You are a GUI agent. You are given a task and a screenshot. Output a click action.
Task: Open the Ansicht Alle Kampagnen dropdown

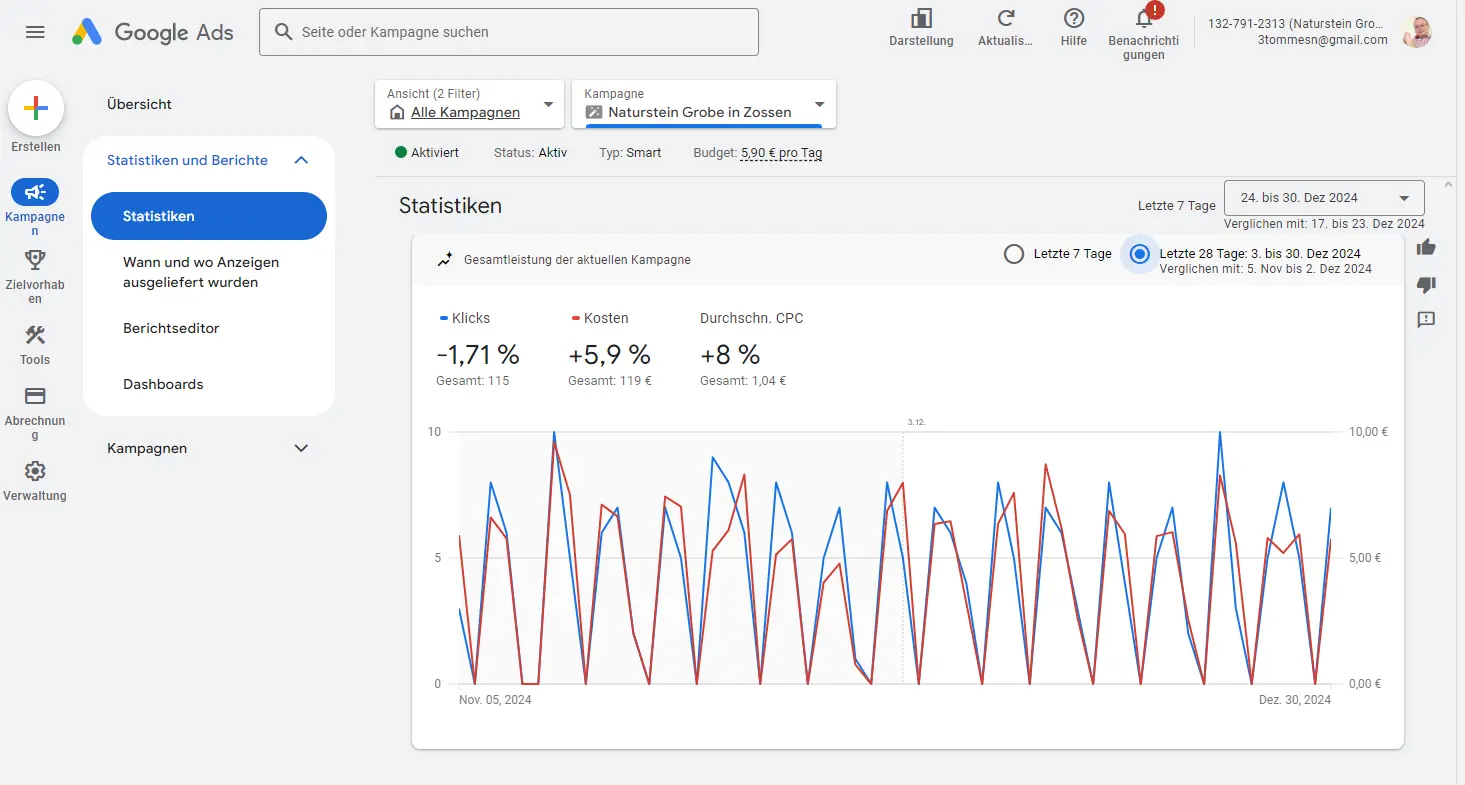pyautogui.click(x=469, y=104)
